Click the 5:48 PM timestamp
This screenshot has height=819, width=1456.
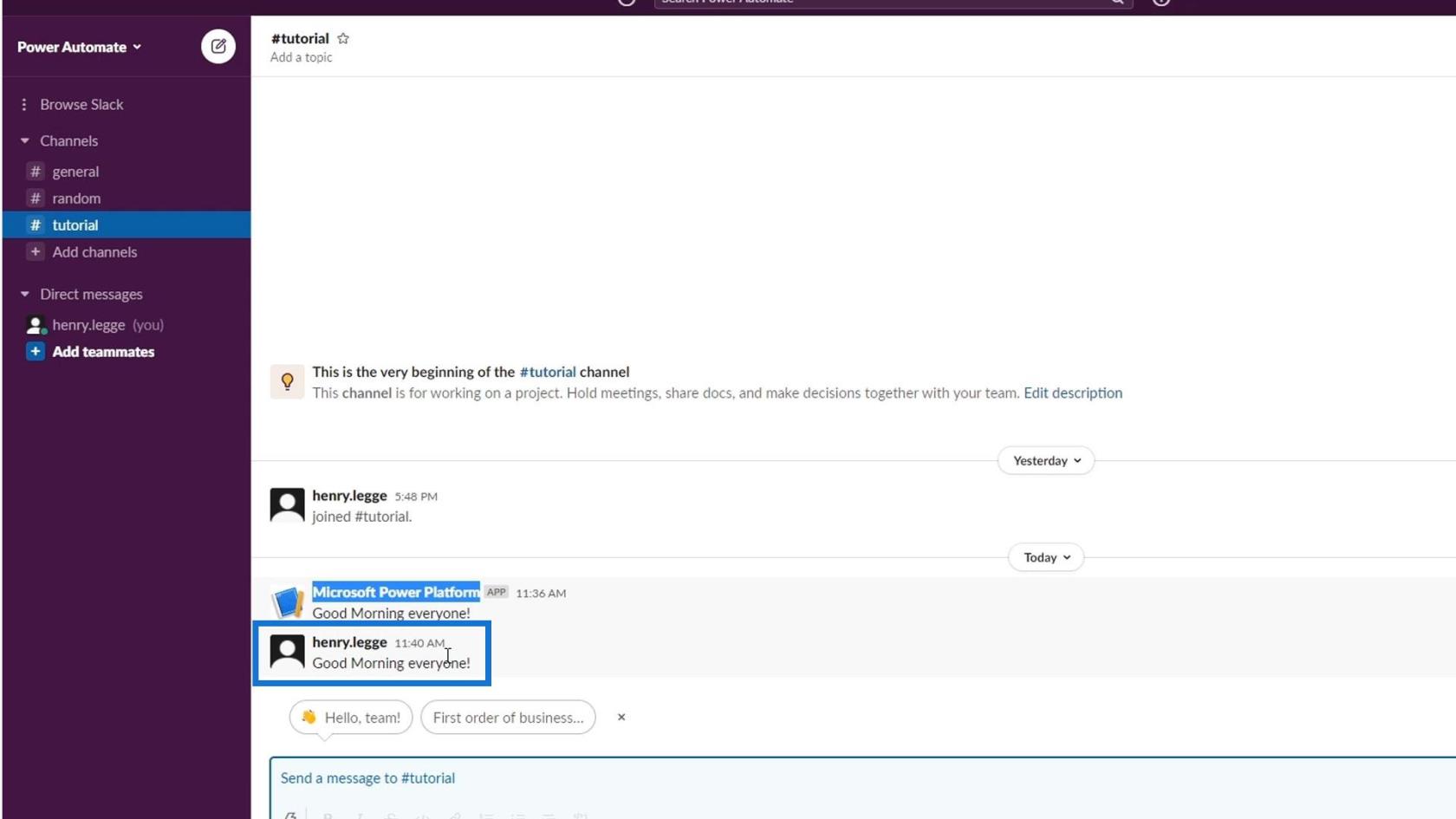(x=416, y=497)
